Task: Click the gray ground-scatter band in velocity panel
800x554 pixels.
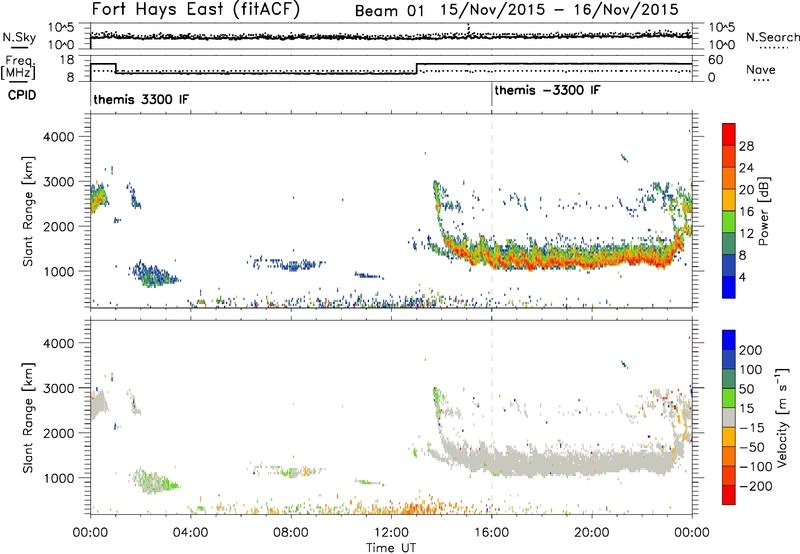Action: tap(561, 462)
